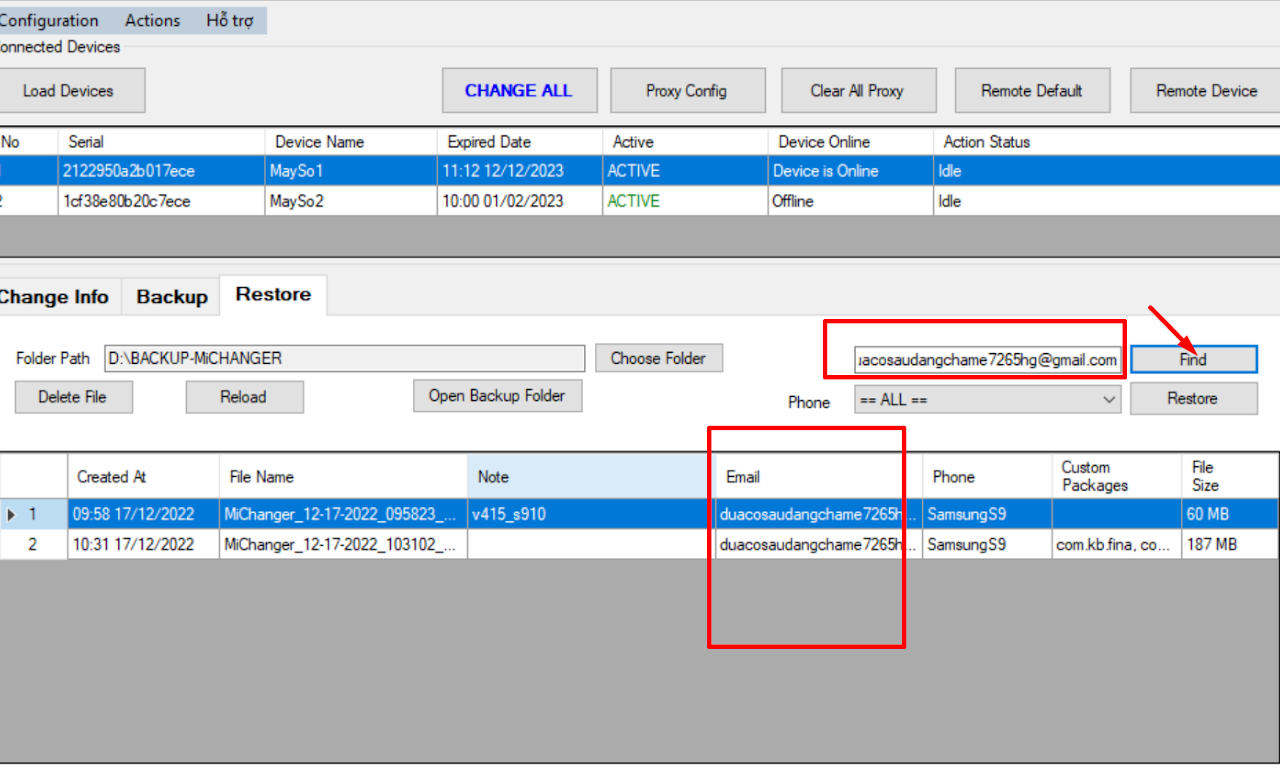Select row indicator arrow of backup 1
The height and width of the screenshot is (774, 1280).
(12, 515)
